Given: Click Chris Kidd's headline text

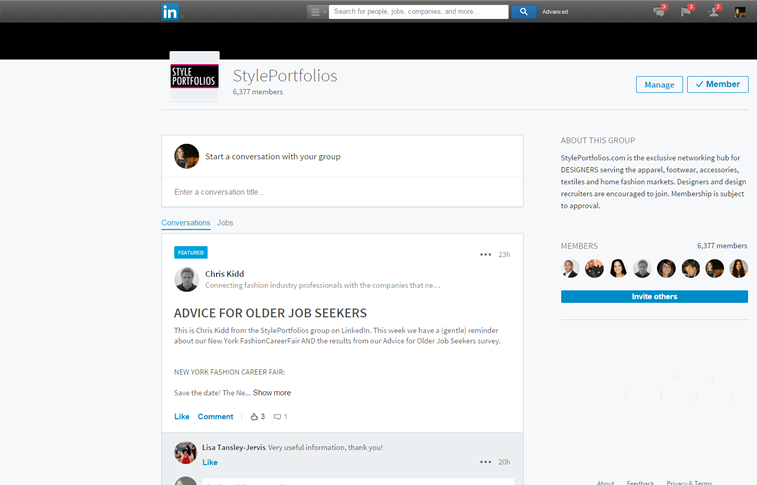Looking at the screenshot, I should [x=322, y=285].
